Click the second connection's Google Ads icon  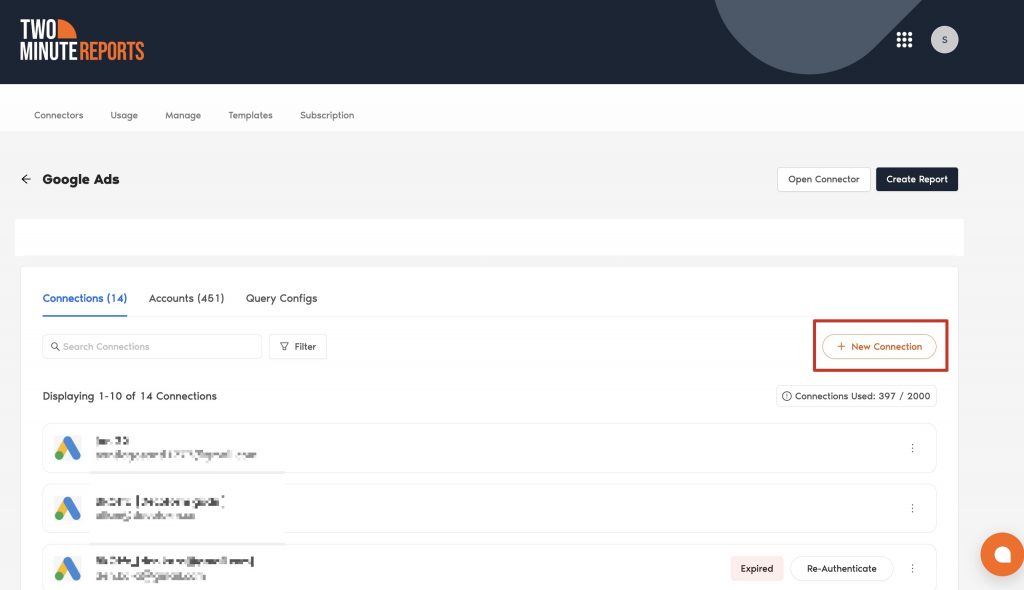tap(68, 508)
